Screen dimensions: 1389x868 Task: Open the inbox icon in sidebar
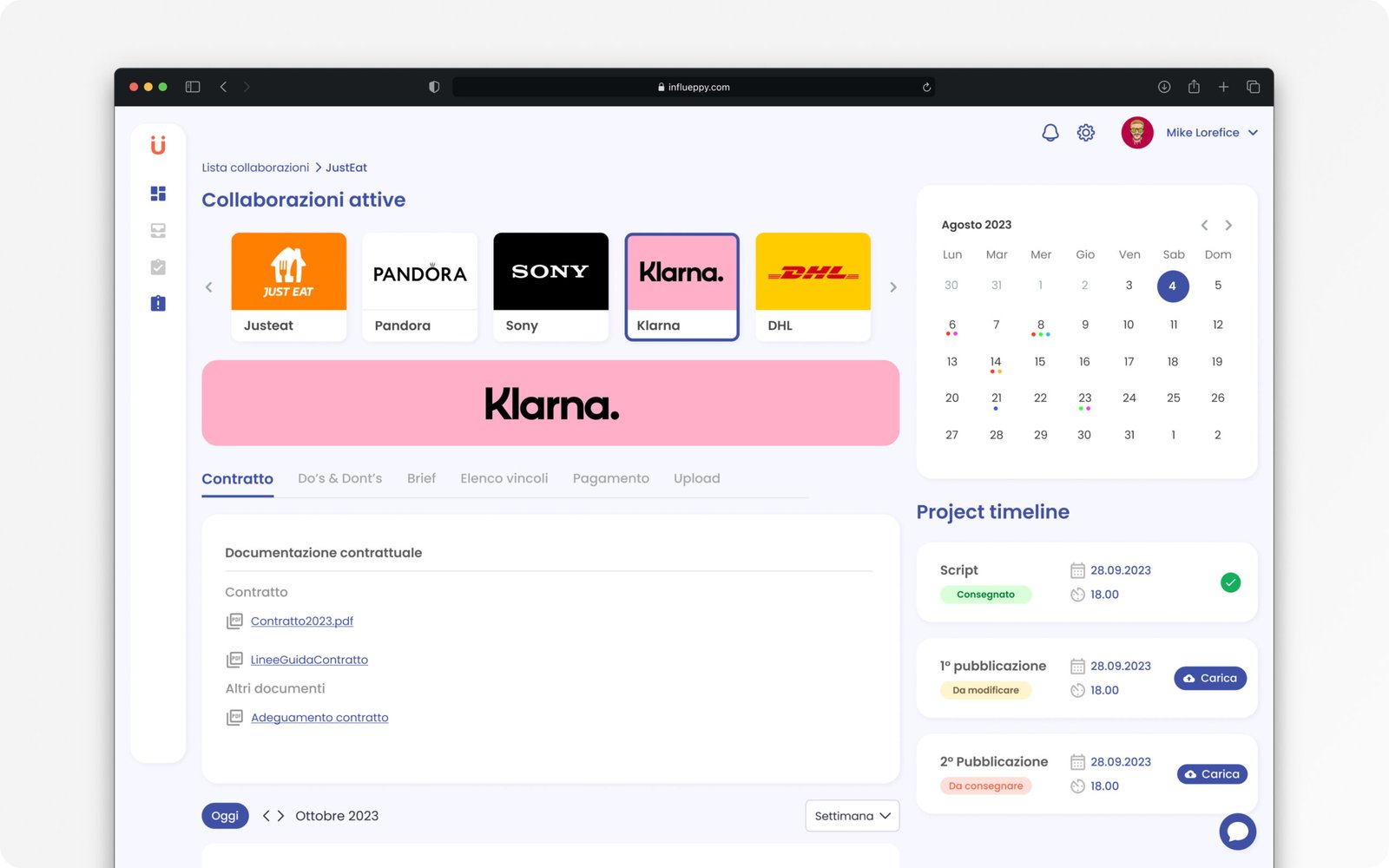point(158,231)
